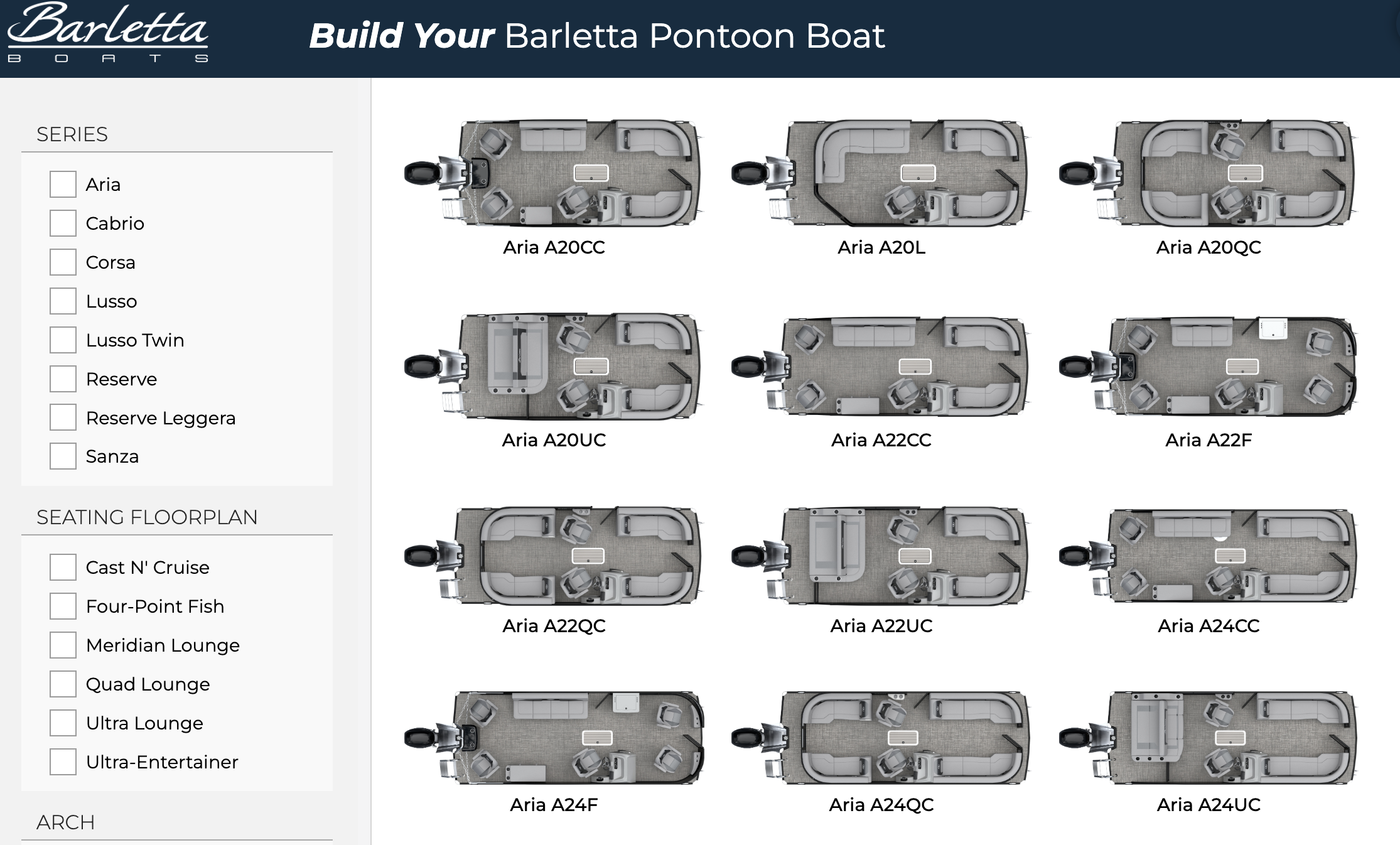The width and height of the screenshot is (1400, 845).
Task: Enable the Cast N' Cruise floorplan filter
Action: tap(63, 567)
